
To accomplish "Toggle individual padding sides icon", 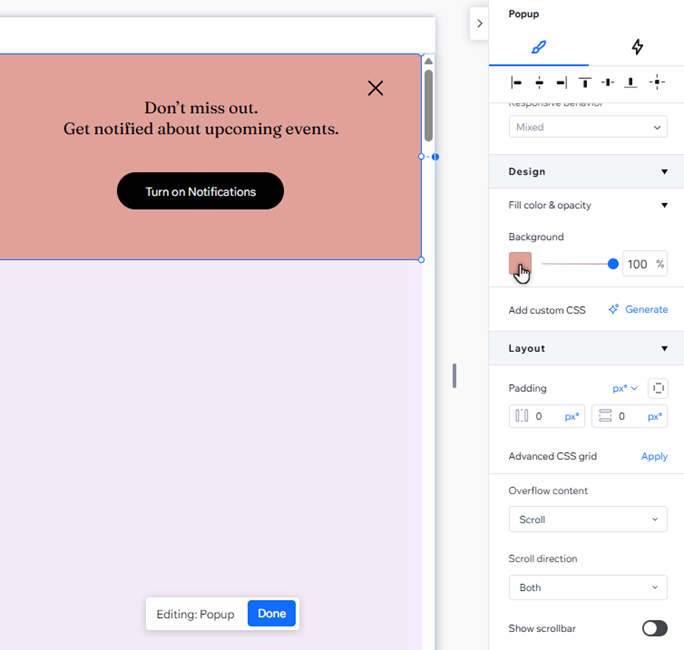I will 658,388.
